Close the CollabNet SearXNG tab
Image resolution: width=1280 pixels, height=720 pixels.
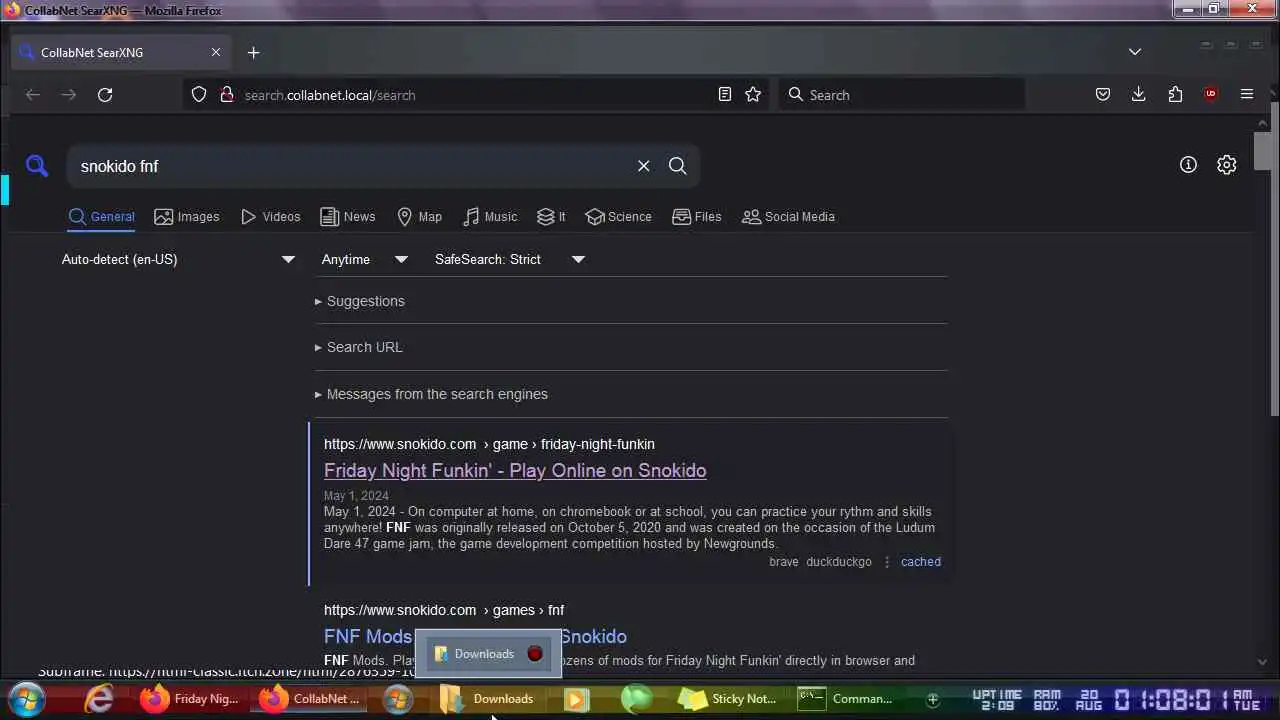(x=216, y=52)
